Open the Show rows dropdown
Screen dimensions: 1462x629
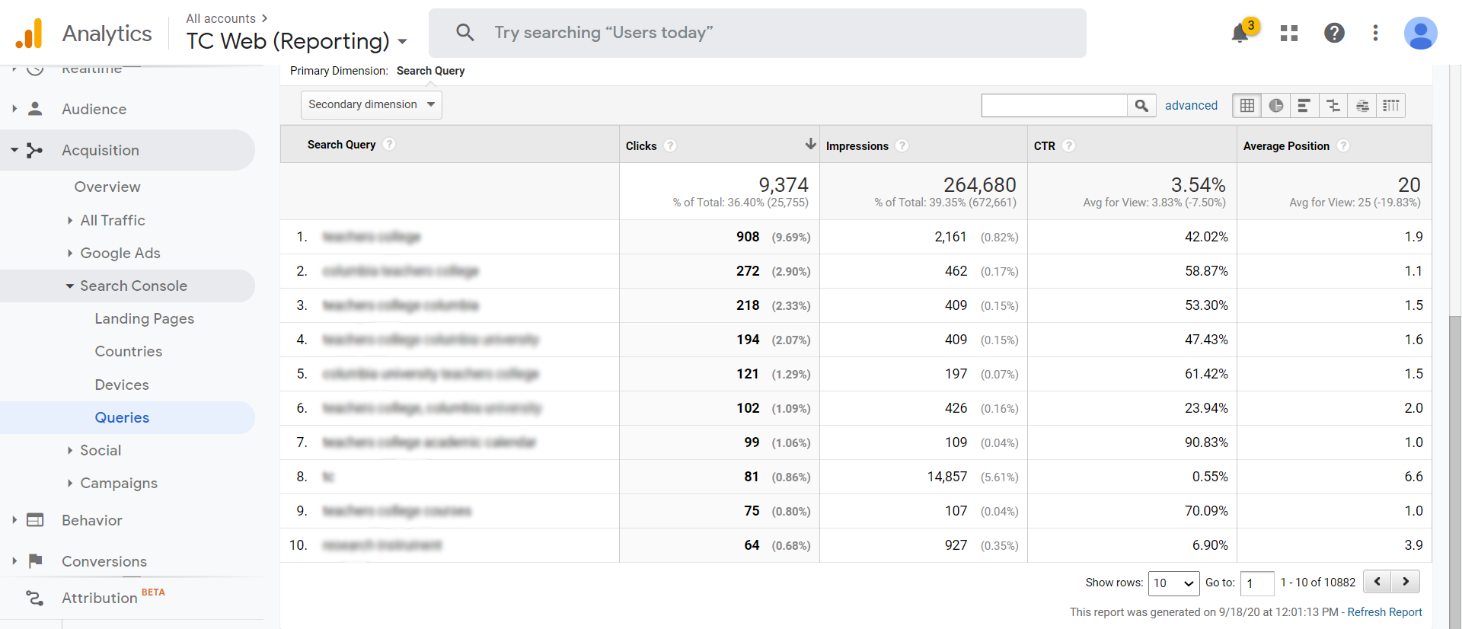pyautogui.click(x=1174, y=583)
